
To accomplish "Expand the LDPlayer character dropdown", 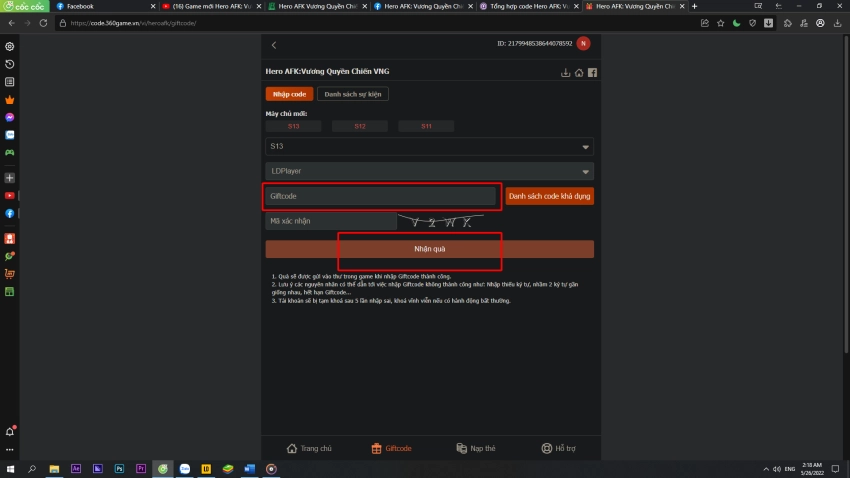I will click(x=429, y=171).
